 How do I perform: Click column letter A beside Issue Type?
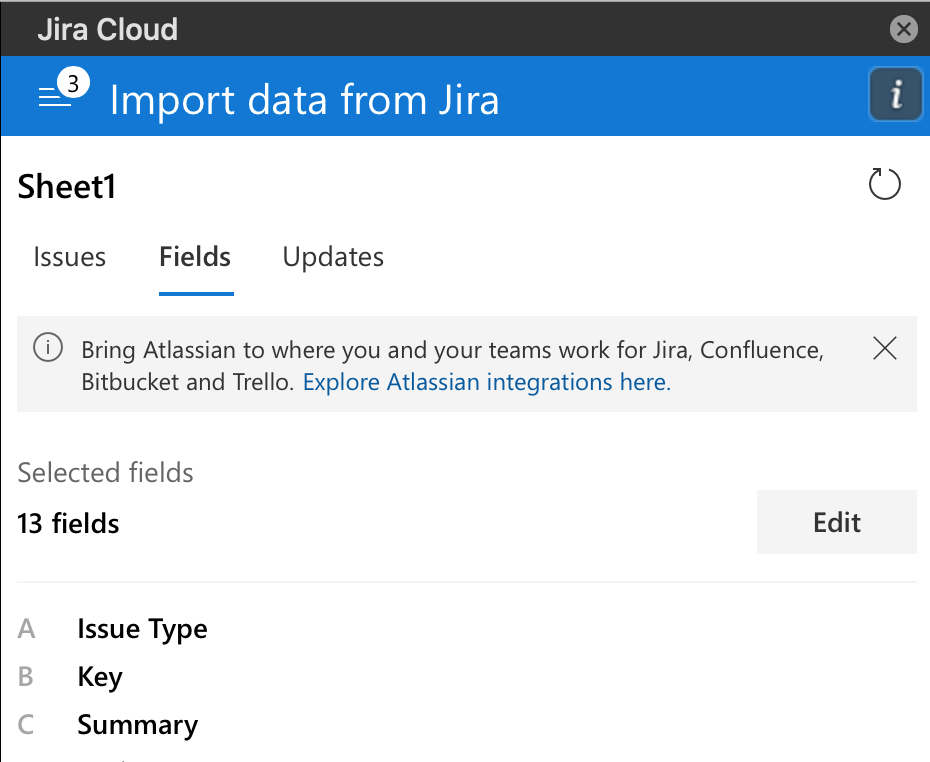pos(27,629)
